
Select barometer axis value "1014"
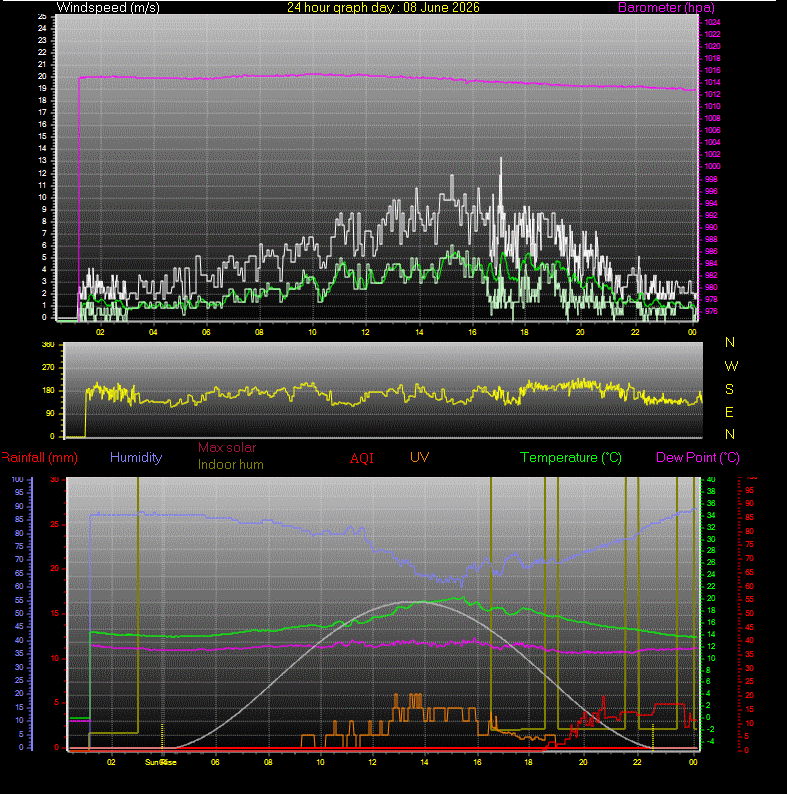tap(712, 82)
